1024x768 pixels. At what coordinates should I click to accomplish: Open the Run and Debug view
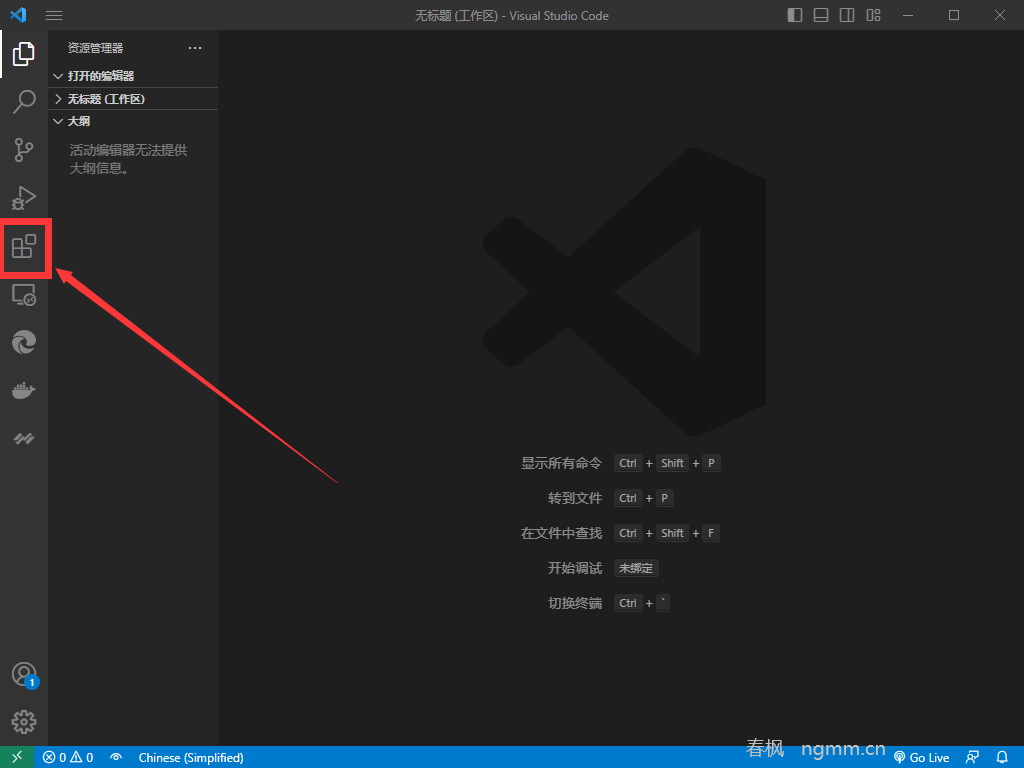pos(24,198)
